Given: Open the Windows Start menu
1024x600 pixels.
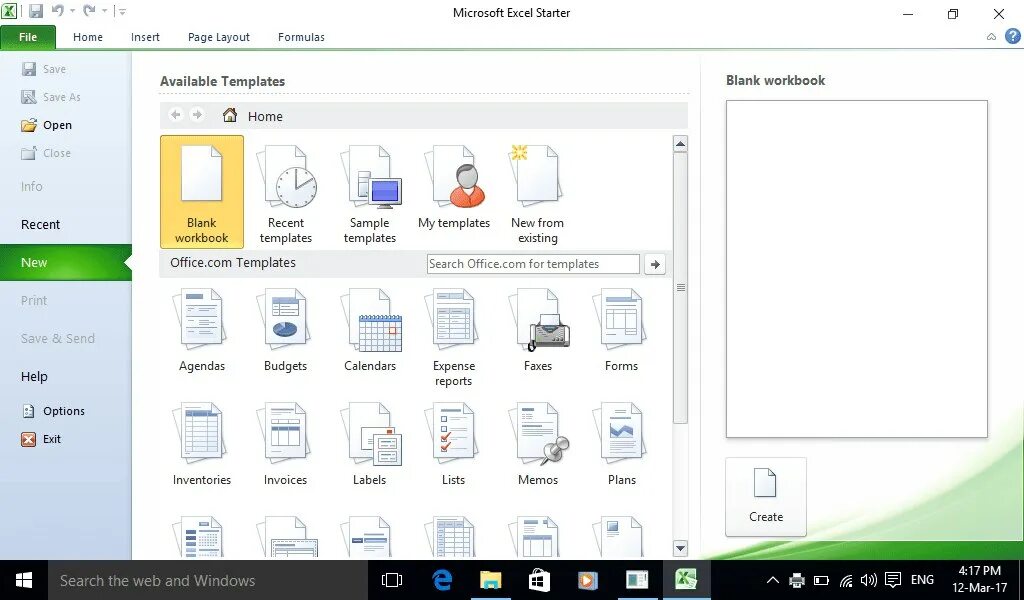Looking at the screenshot, I should pos(24,580).
